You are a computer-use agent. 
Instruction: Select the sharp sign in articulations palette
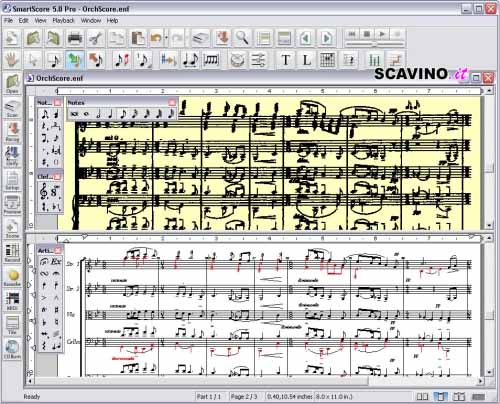[56, 310]
